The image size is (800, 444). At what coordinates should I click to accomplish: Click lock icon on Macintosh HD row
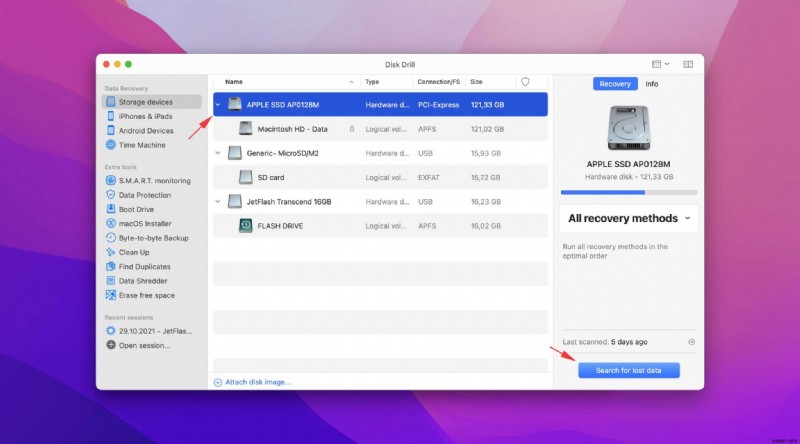(x=352, y=129)
